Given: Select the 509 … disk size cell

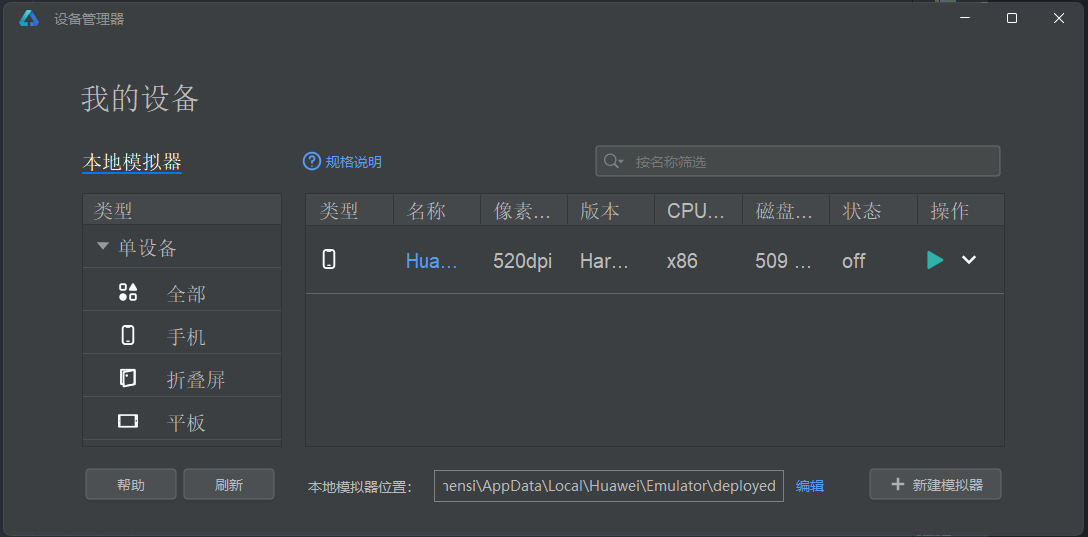Looking at the screenshot, I should (x=783, y=261).
